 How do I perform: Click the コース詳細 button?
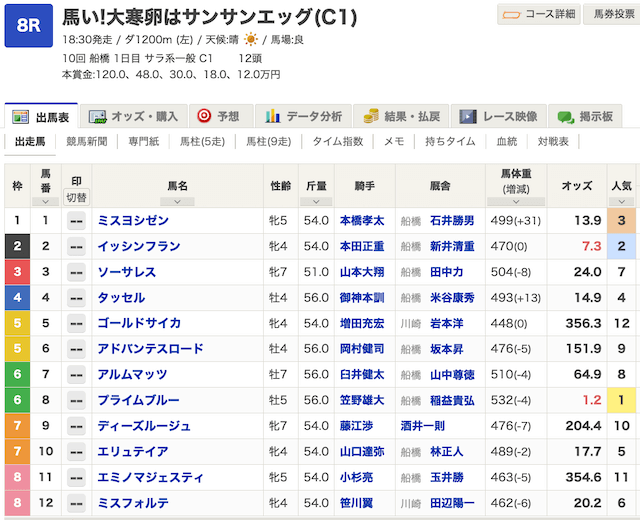pyautogui.click(x=538, y=15)
